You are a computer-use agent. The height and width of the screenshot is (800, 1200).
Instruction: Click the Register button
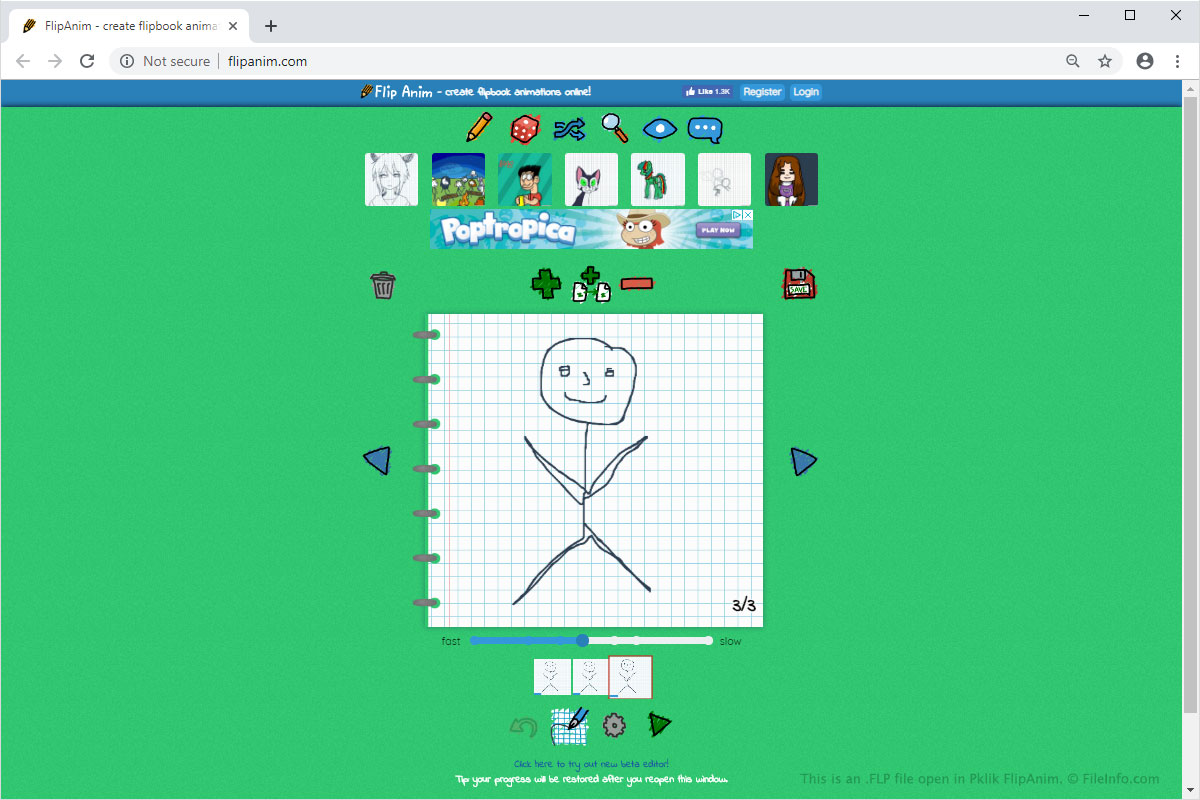coord(762,92)
